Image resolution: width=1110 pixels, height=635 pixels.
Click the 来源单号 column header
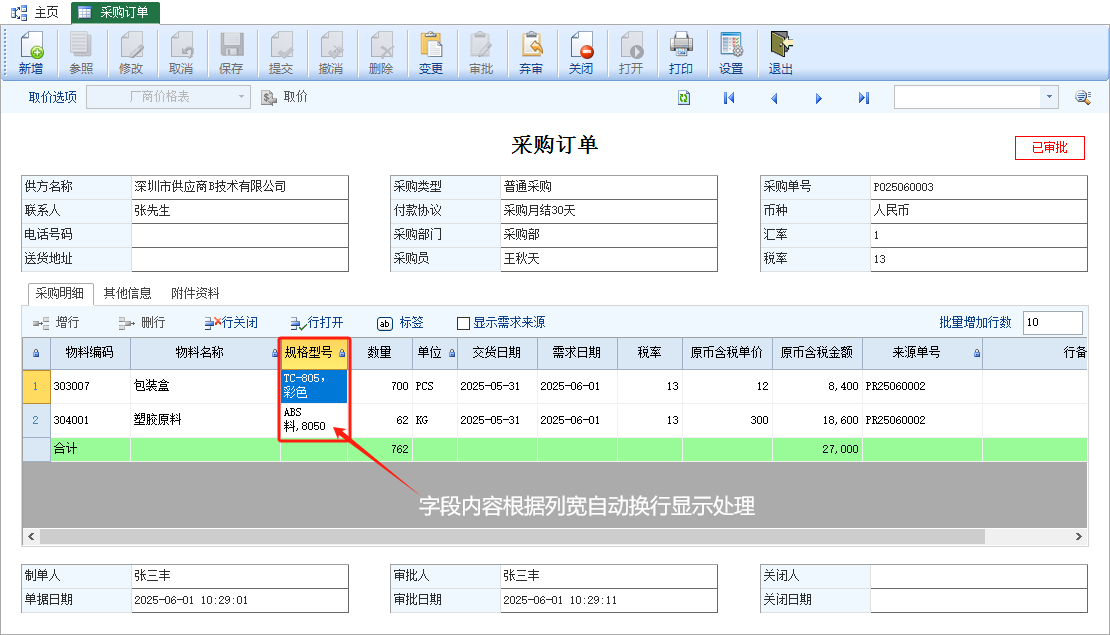click(922, 353)
